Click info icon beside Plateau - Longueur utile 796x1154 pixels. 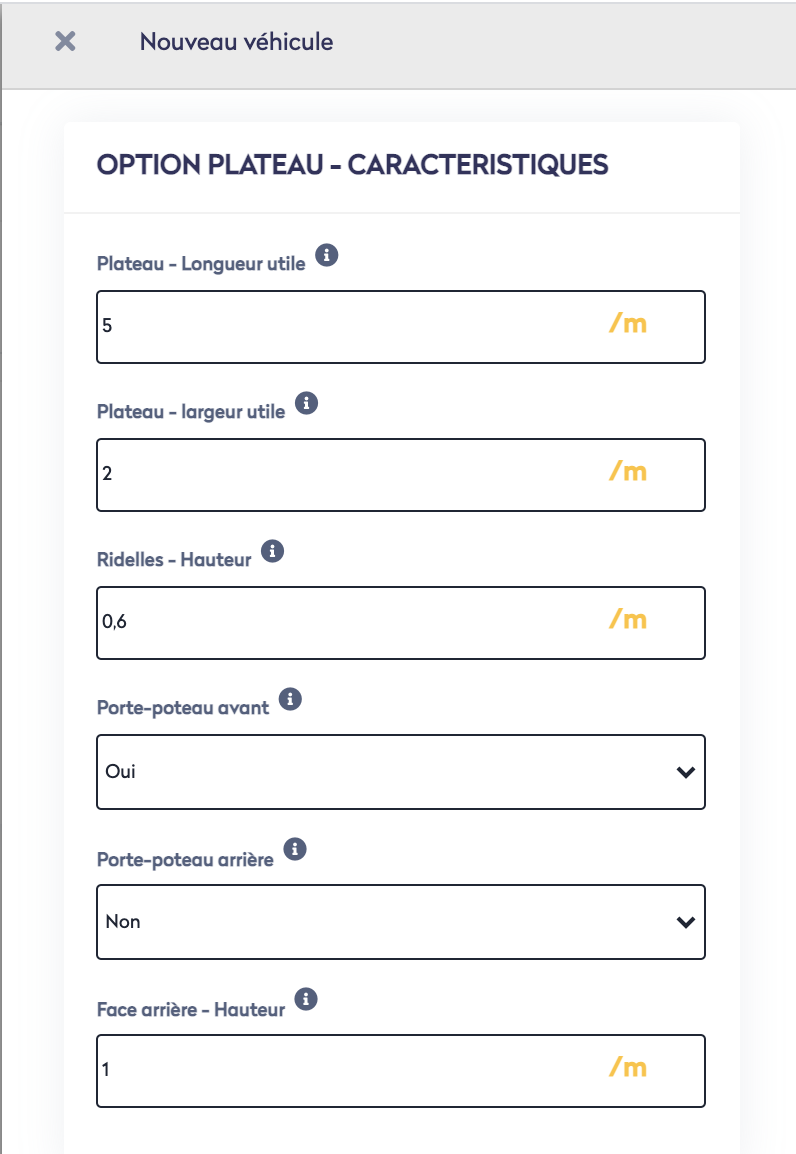point(326,255)
